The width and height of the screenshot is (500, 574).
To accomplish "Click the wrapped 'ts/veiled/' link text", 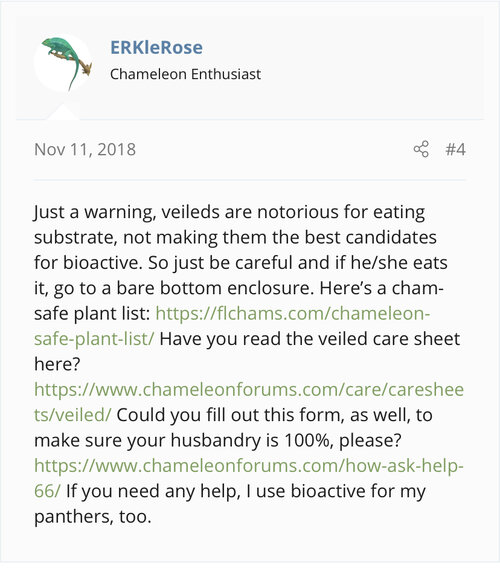I will click(72, 415).
